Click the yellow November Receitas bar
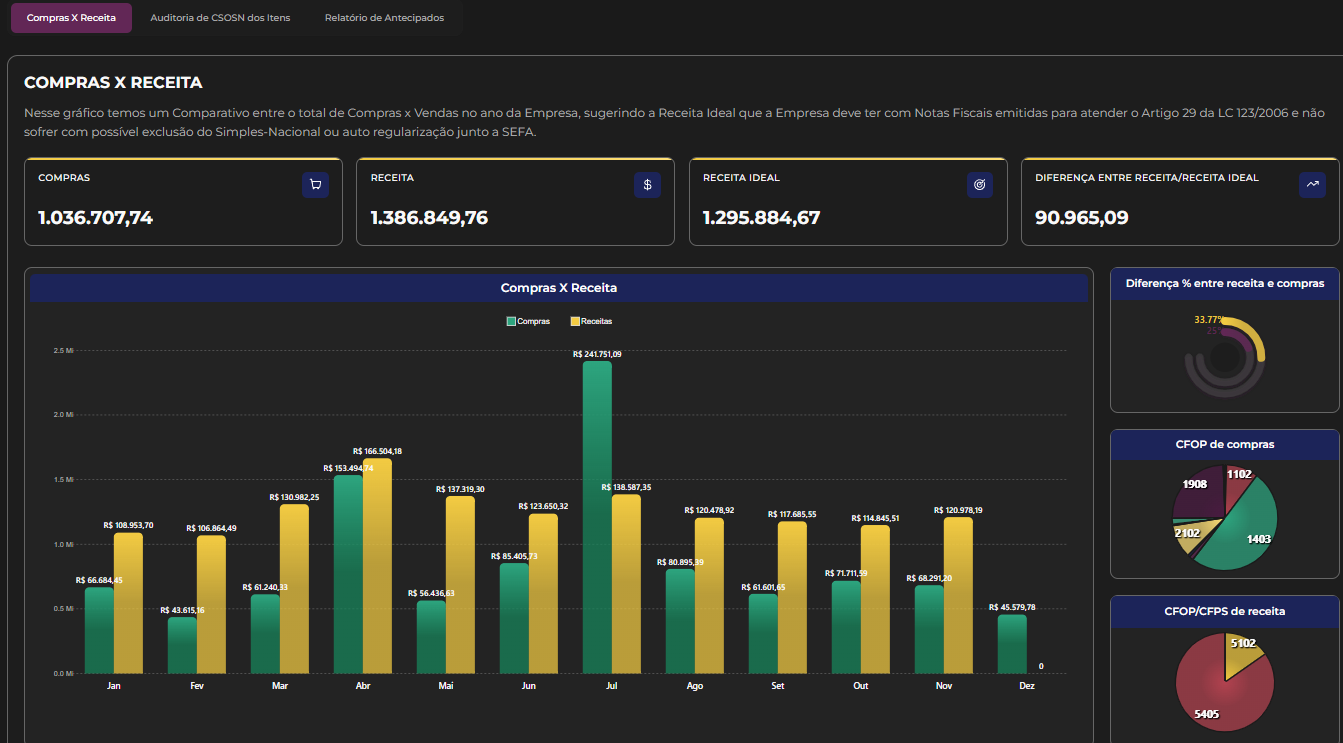The width and height of the screenshot is (1343, 743). coord(957,595)
